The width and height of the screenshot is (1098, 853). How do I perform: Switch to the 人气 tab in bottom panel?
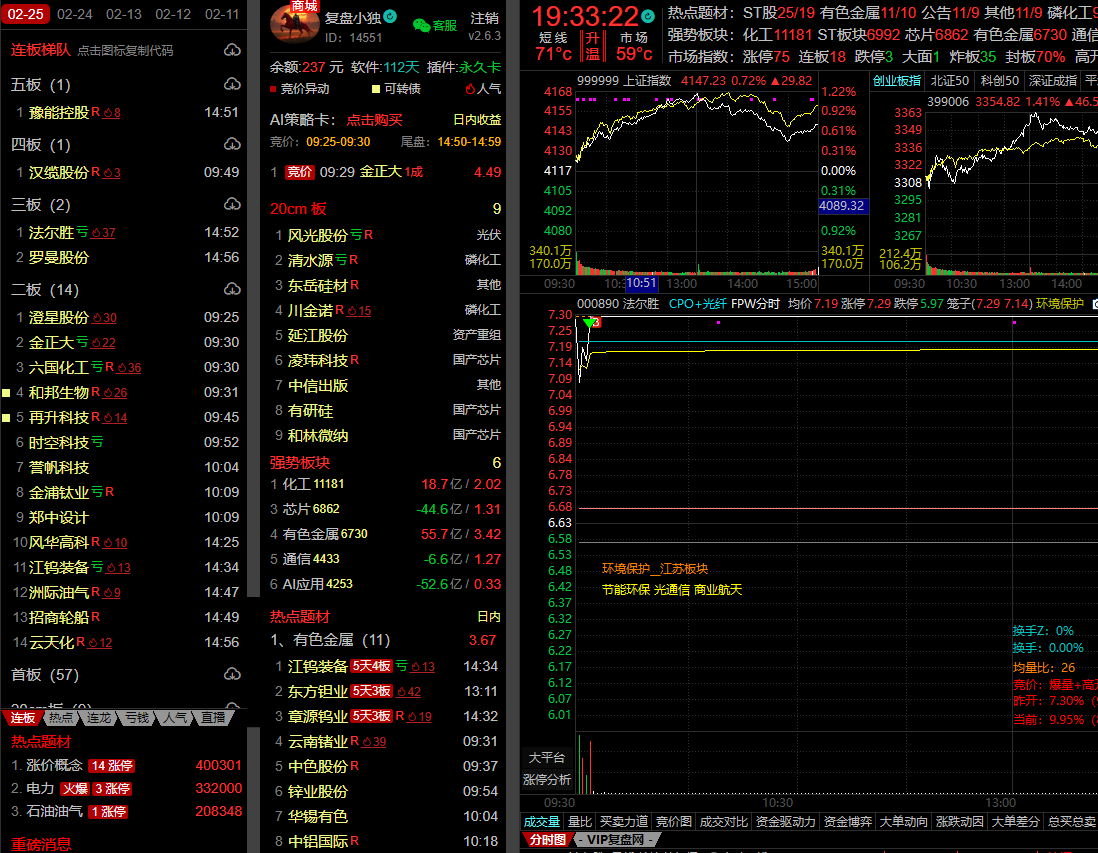175,717
